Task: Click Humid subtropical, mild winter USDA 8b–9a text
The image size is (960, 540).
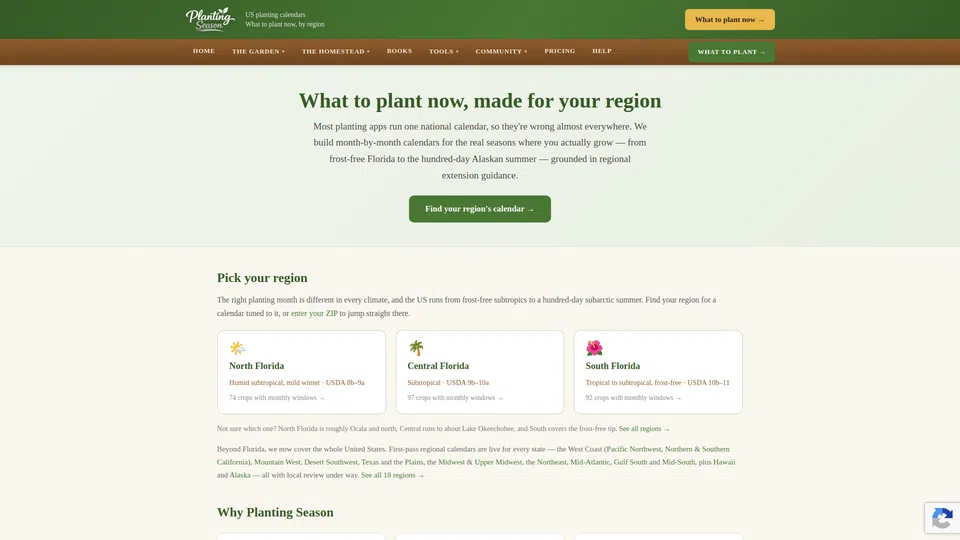Action: point(296,382)
